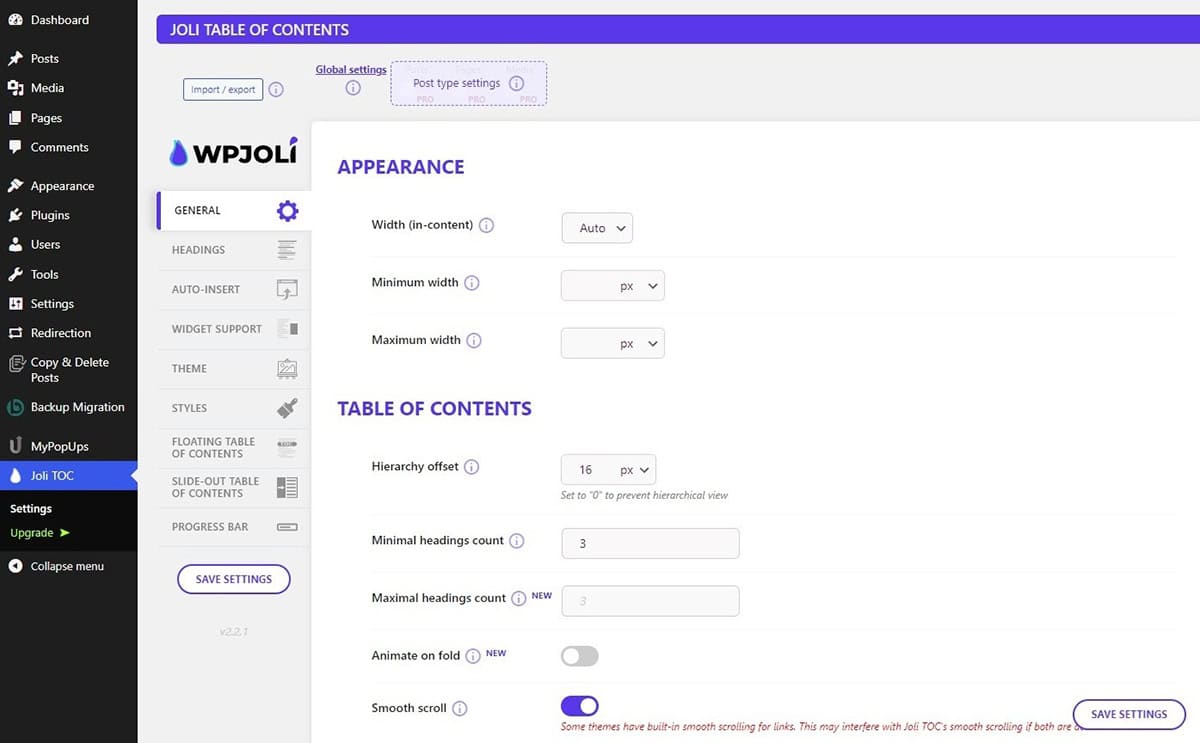The height and width of the screenshot is (743, 1200).
Task: Click the MyPopUps icon
Action: coord(15,446)
